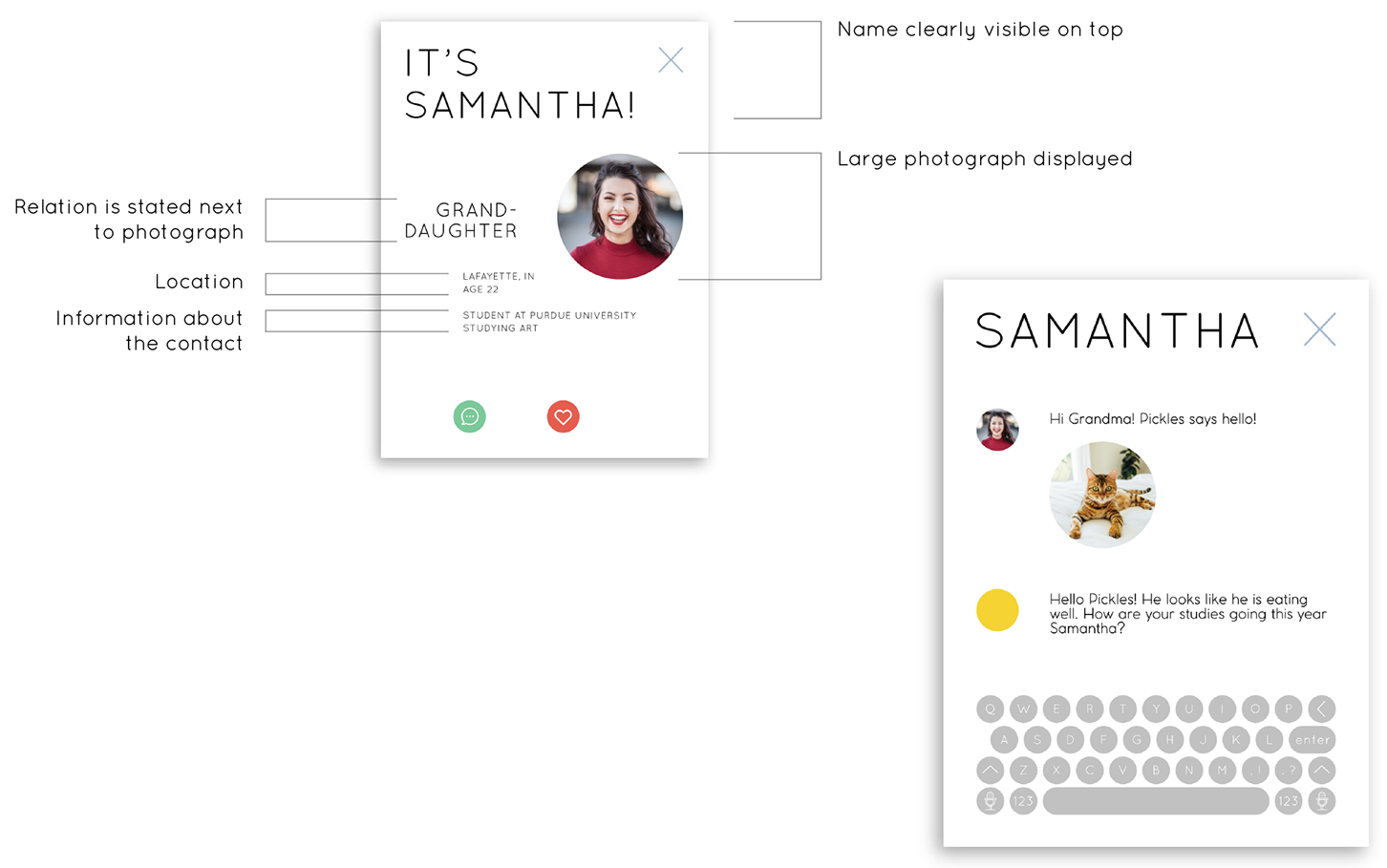Tap the backspace key on the keyboard
The width and height of the screenshot is (1387, 868).
click(x=1321, y=709)
